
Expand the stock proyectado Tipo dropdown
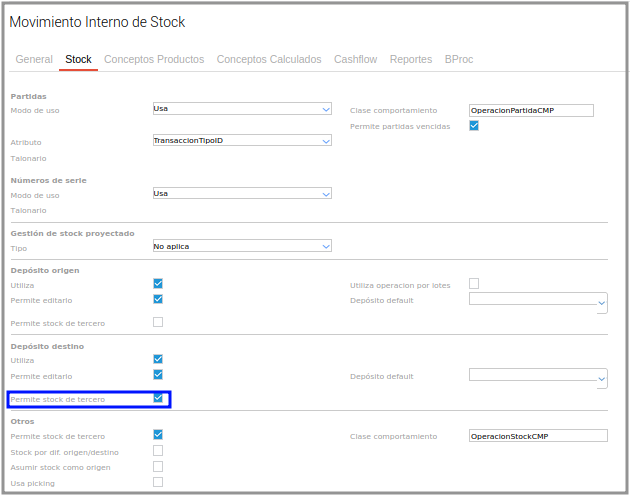241,246
